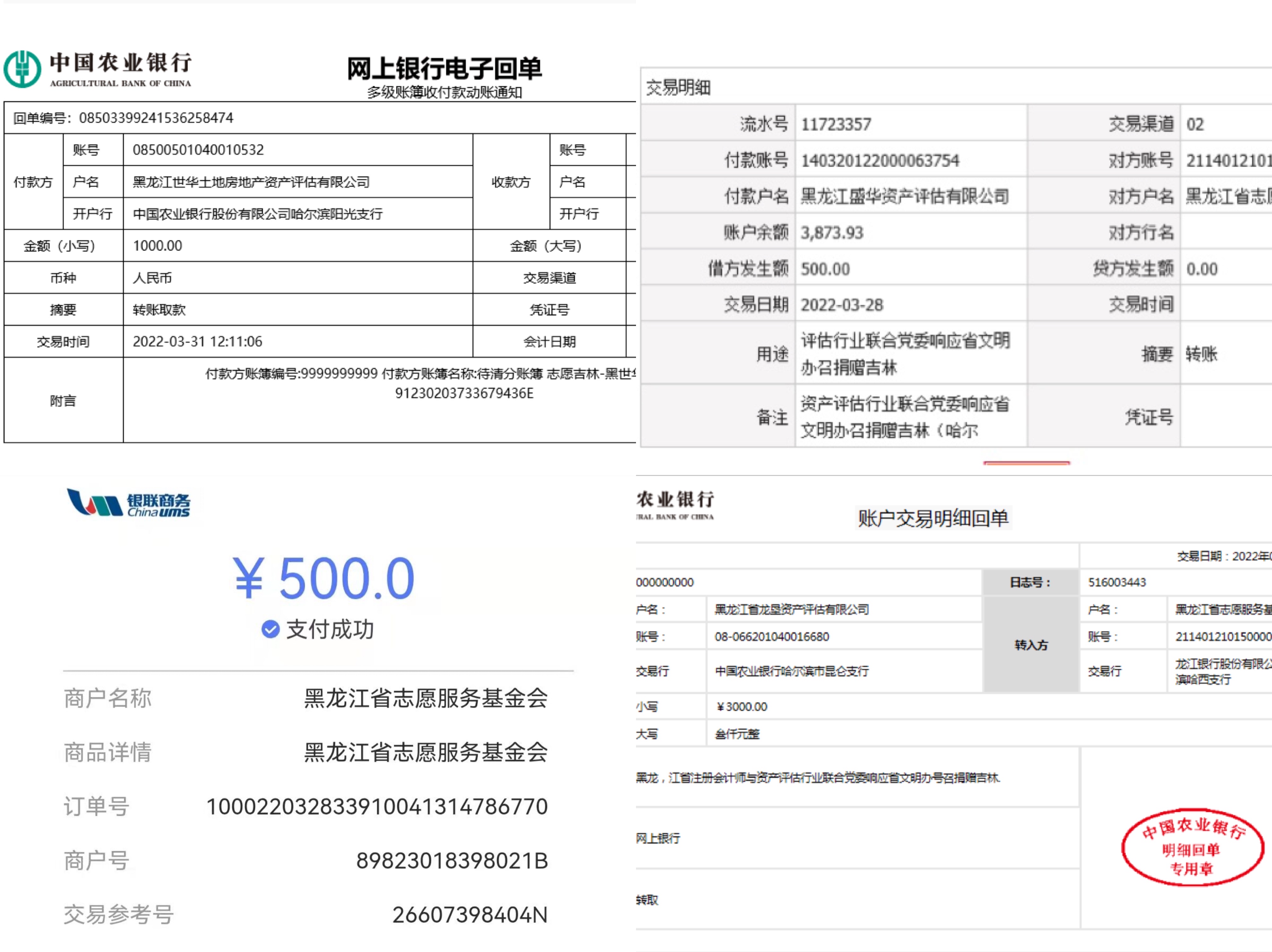Click account name 黑龙江省龙垦资产评估有限公司
Screen dimensions: 1272x952
(791, 609)
